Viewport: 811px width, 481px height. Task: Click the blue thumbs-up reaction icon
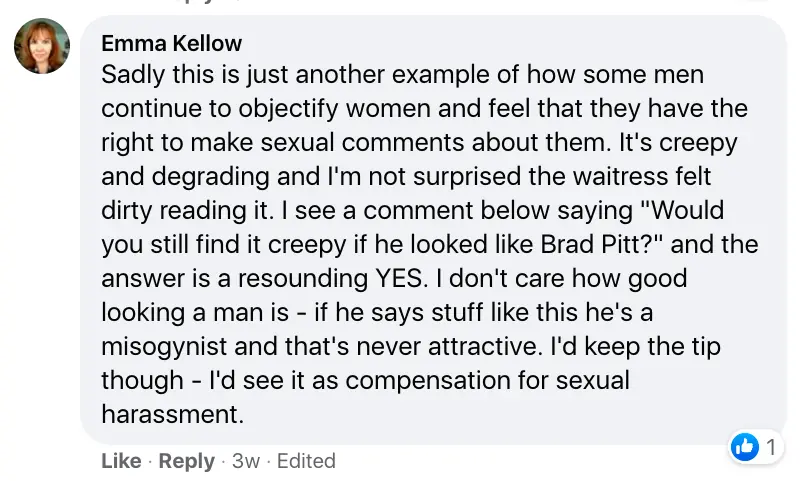click(745, 447)
